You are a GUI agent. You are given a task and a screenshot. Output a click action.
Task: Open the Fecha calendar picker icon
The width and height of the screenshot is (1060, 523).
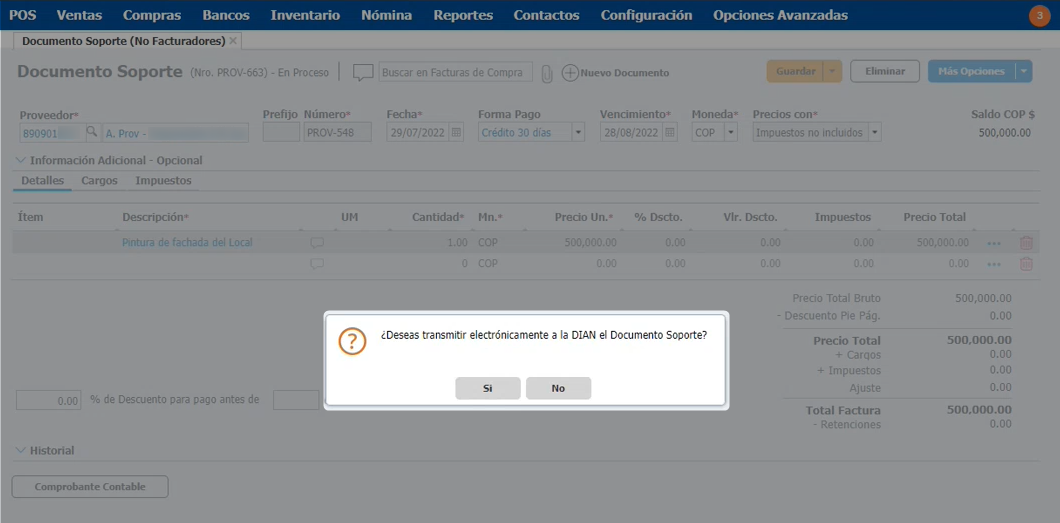[x=456, y=132]
